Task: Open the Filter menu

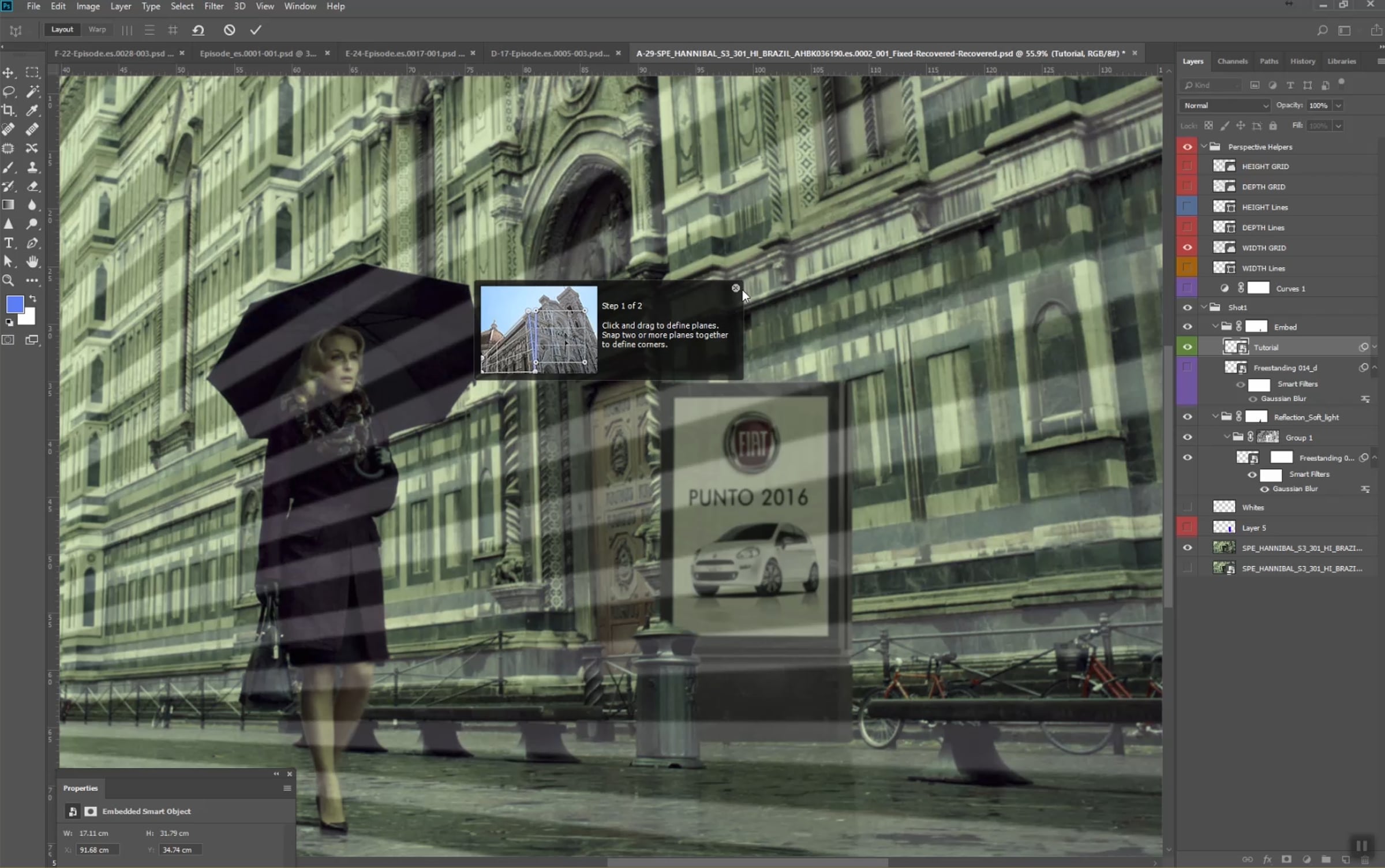Action: pyautogui.click(x=214, y=6)
